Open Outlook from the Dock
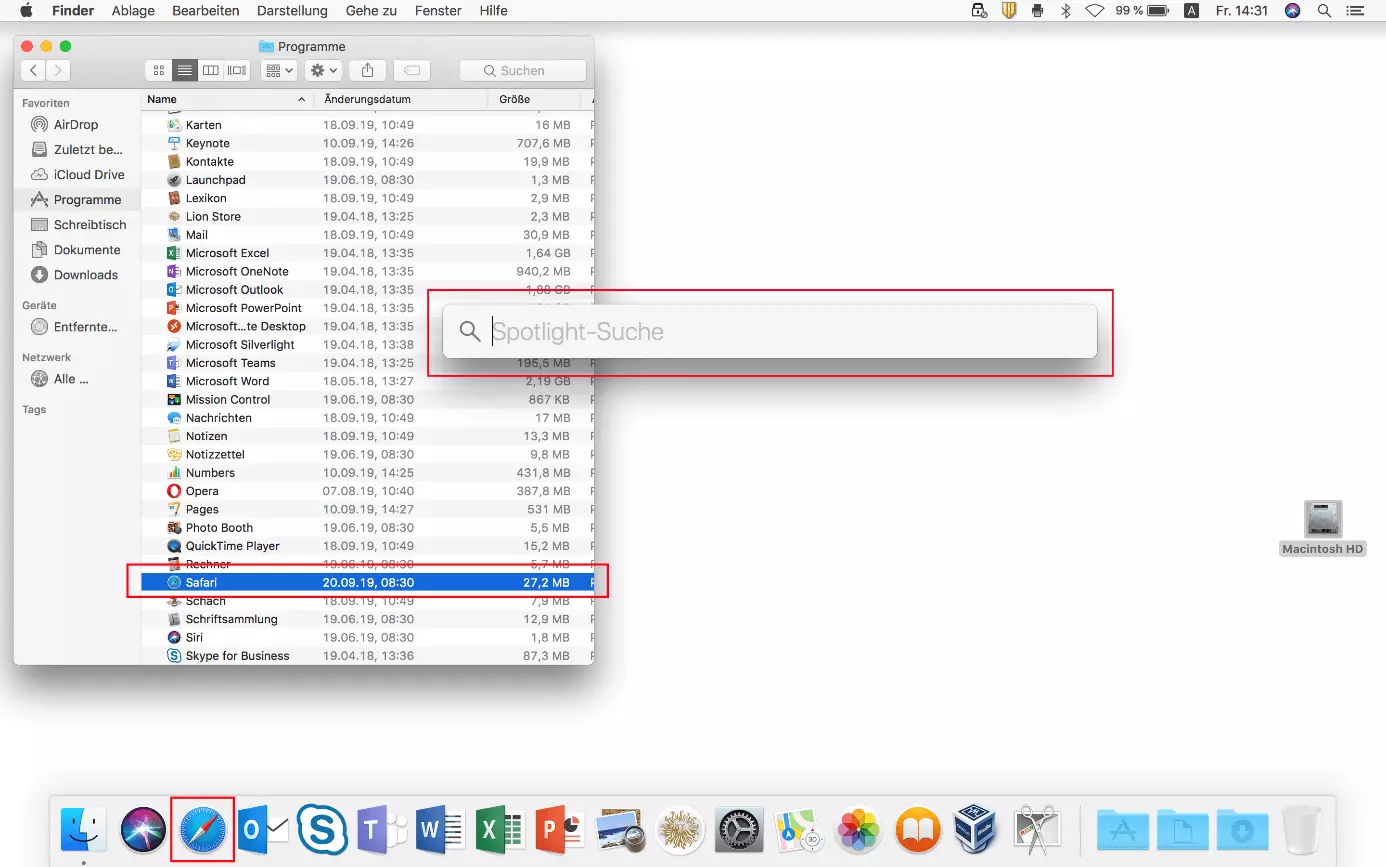Image resolution: width=1386 pixels, height=867 pixels. [x=263, y=829]
